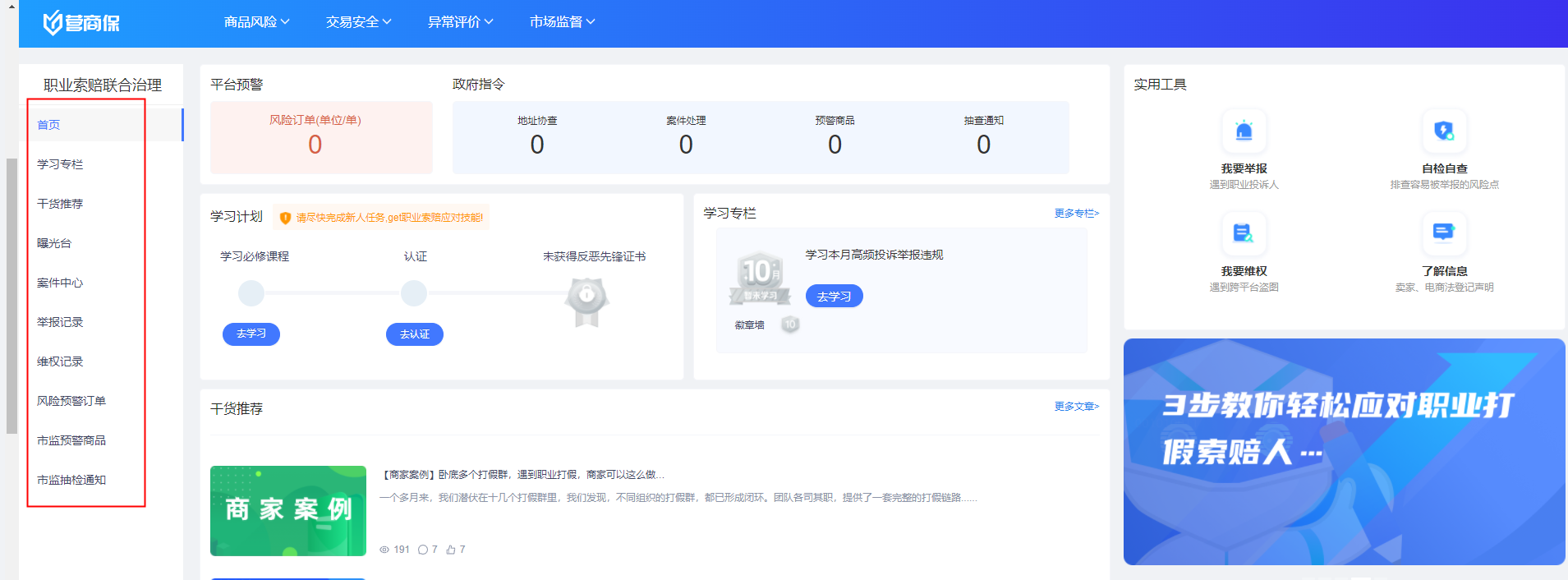Click the October badge medal image

(x=761, y=278)
